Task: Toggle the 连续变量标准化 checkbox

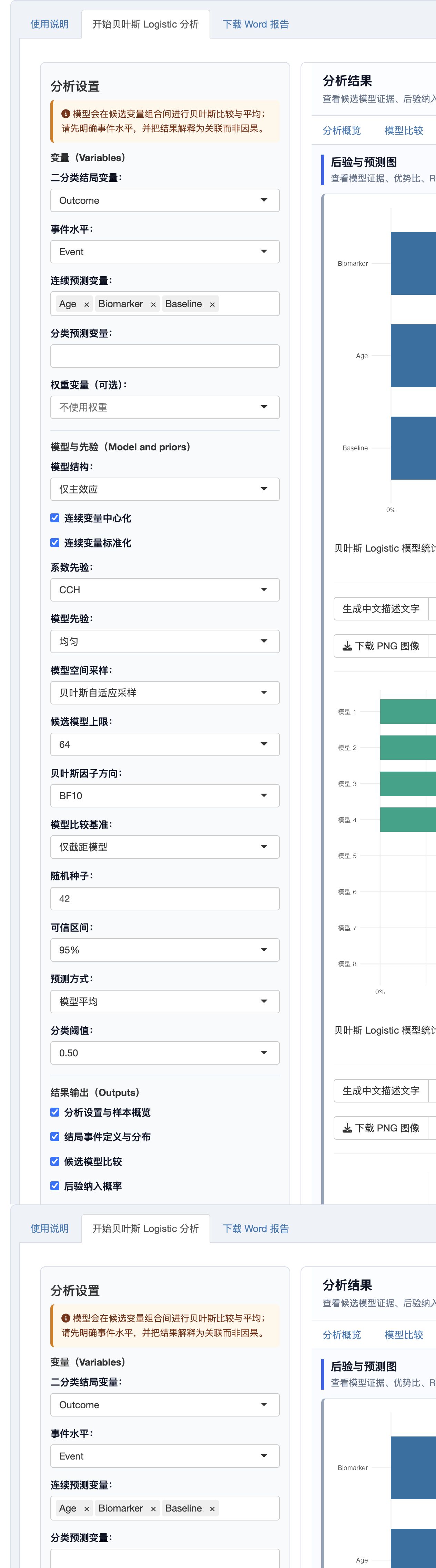Action: (x=55, y=542)
